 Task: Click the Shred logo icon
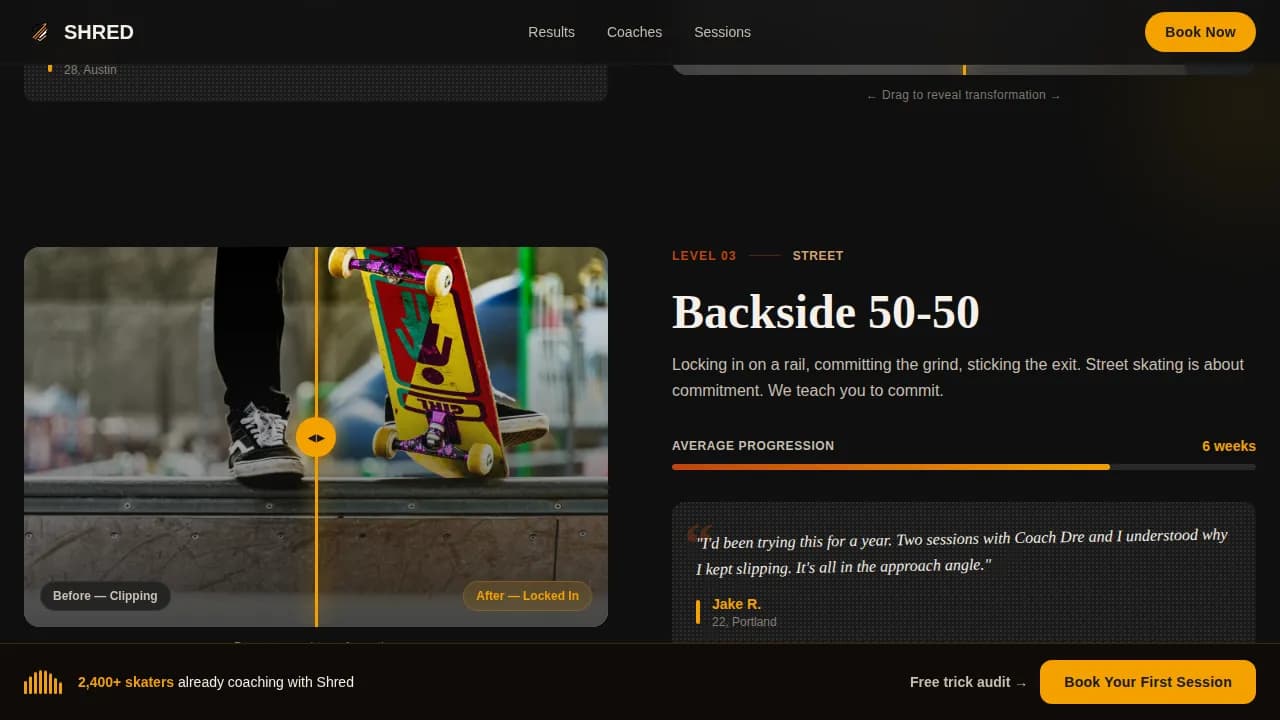point(40,32)
